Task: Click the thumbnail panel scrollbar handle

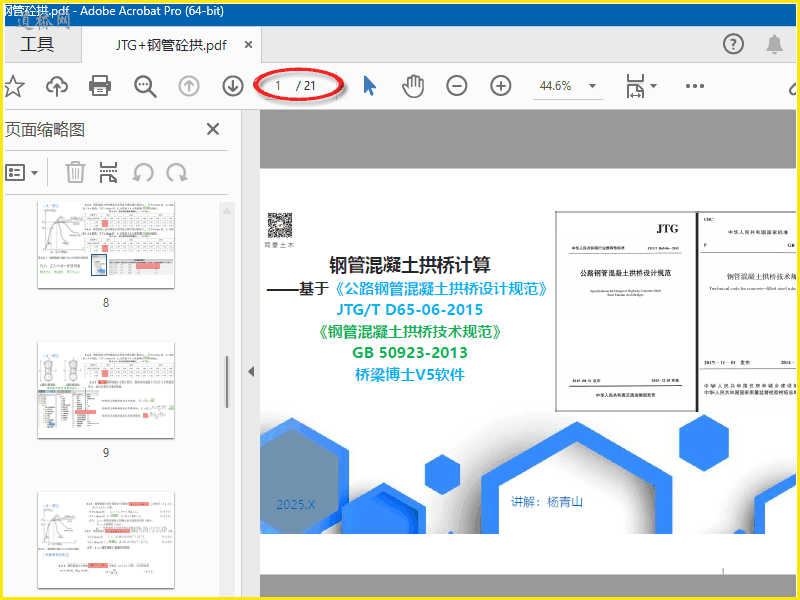Action: click(227, 382)
